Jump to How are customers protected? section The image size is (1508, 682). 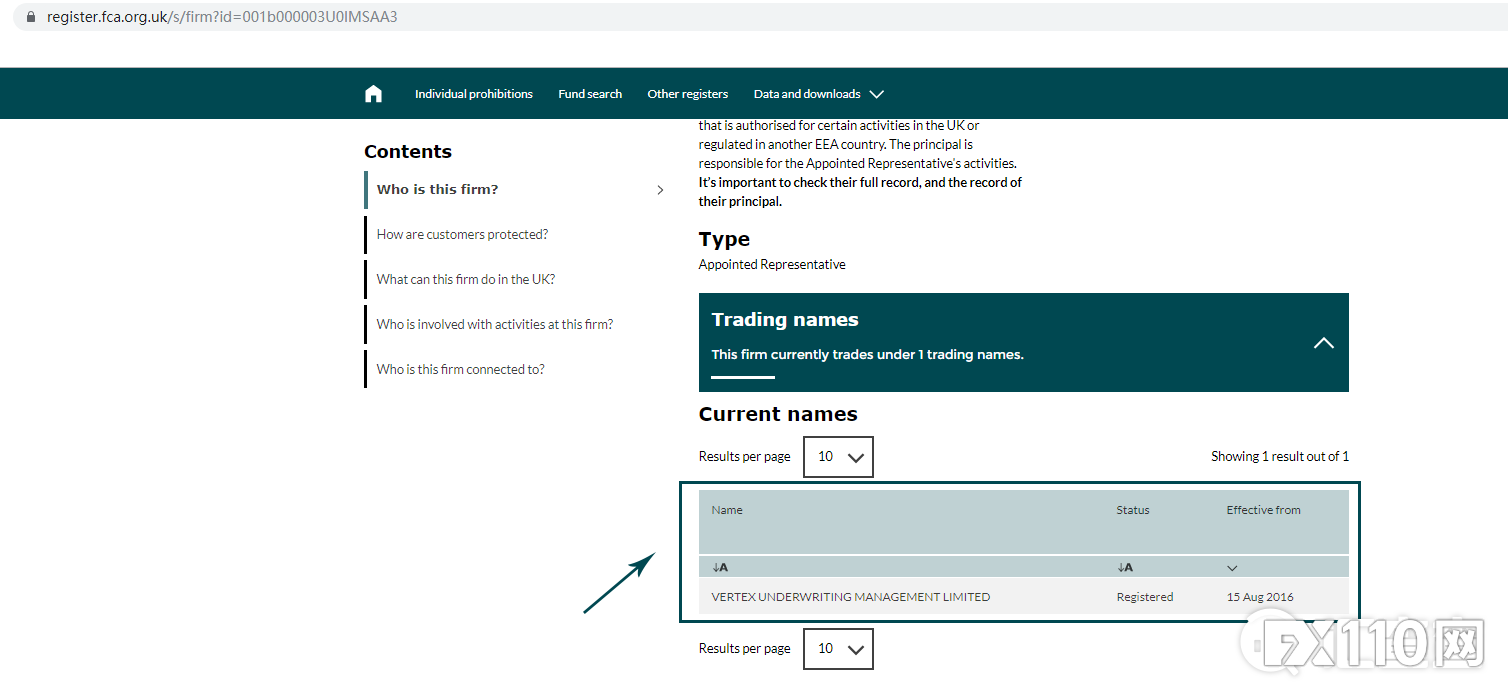[462, 235]
